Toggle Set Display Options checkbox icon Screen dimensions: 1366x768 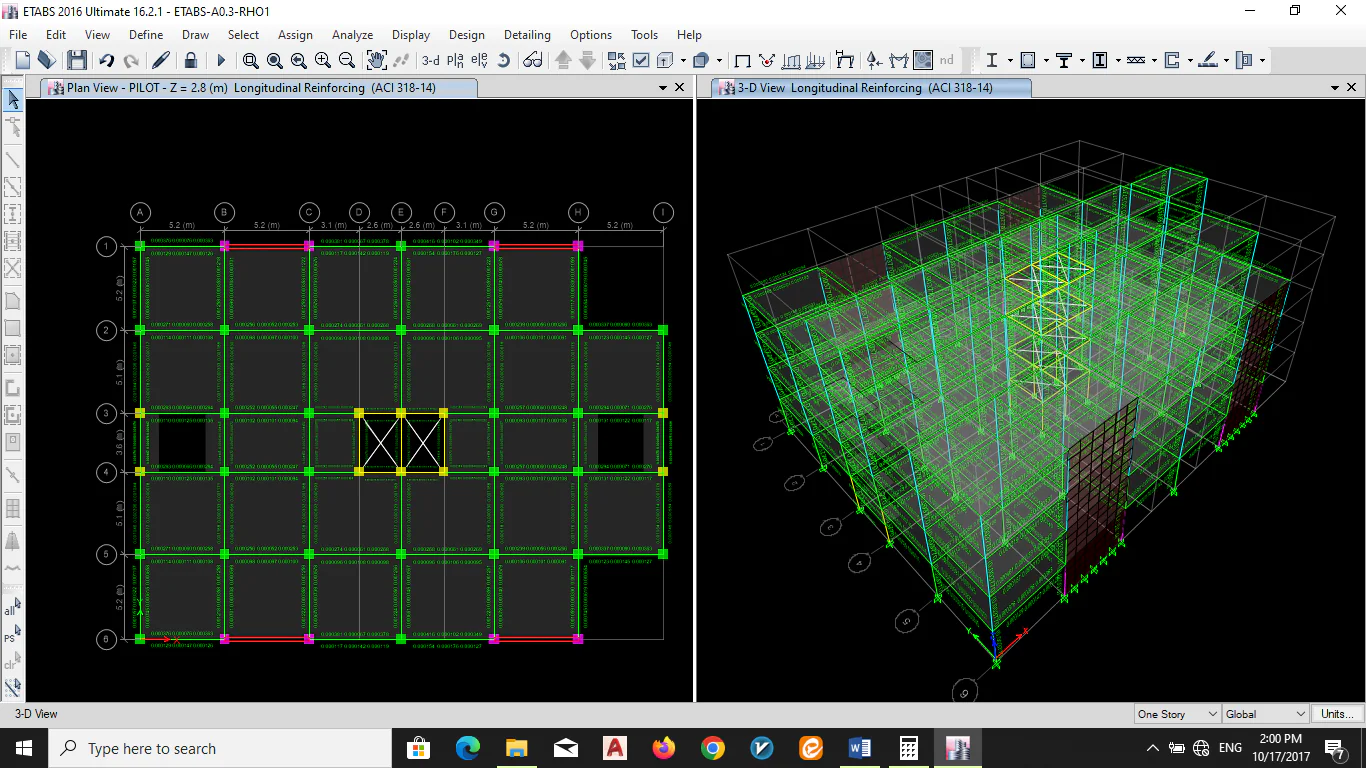[641, 60]
